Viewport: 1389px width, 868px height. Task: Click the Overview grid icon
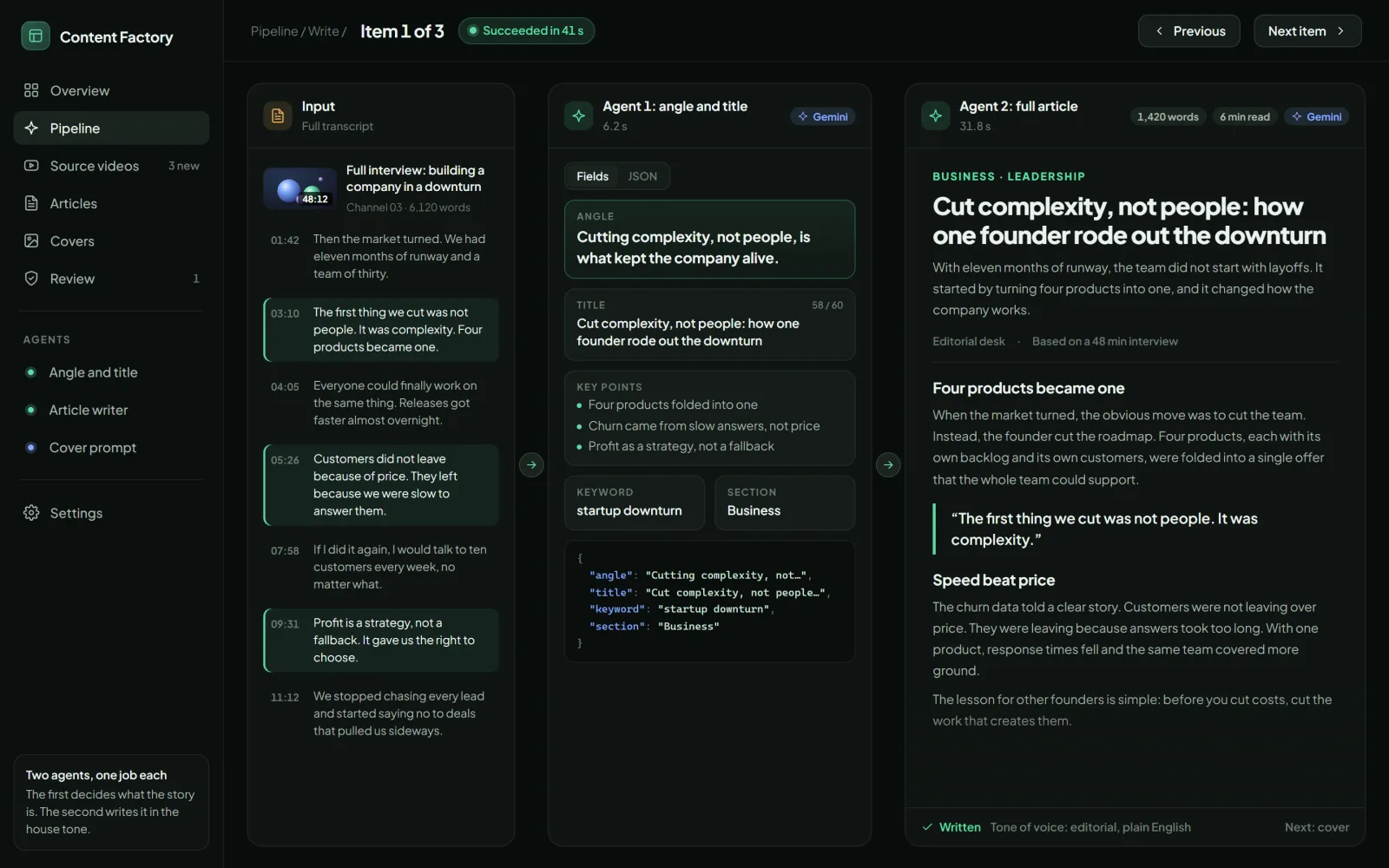(x=31, y=90)
